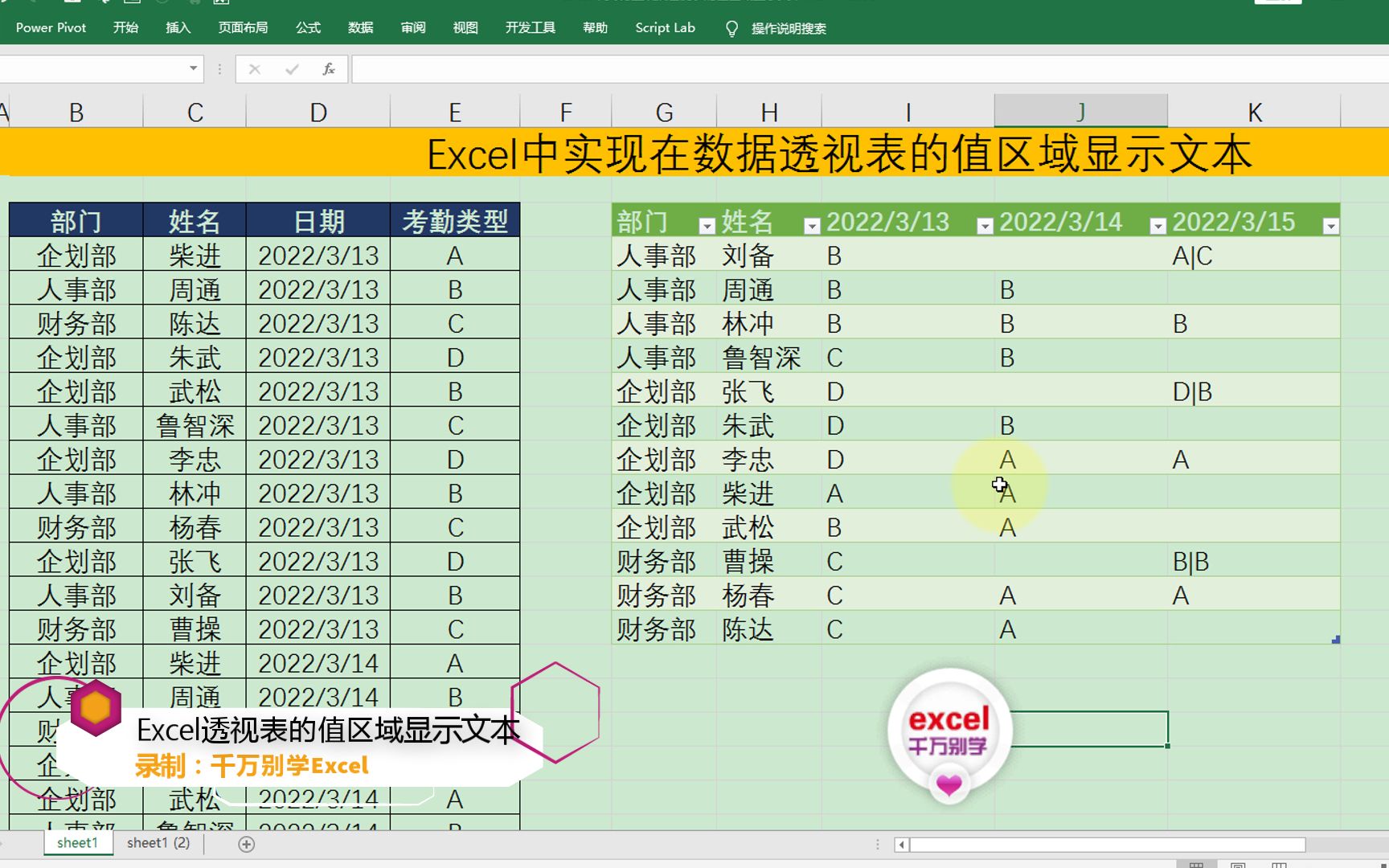
Task: Select column B header
Action: (76, 112)
